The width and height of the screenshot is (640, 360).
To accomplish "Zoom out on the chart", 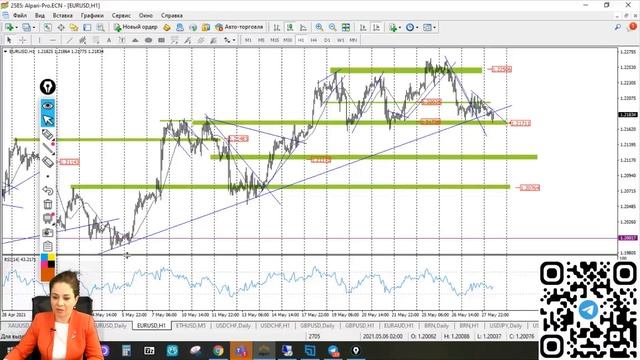I will [333, 27].
